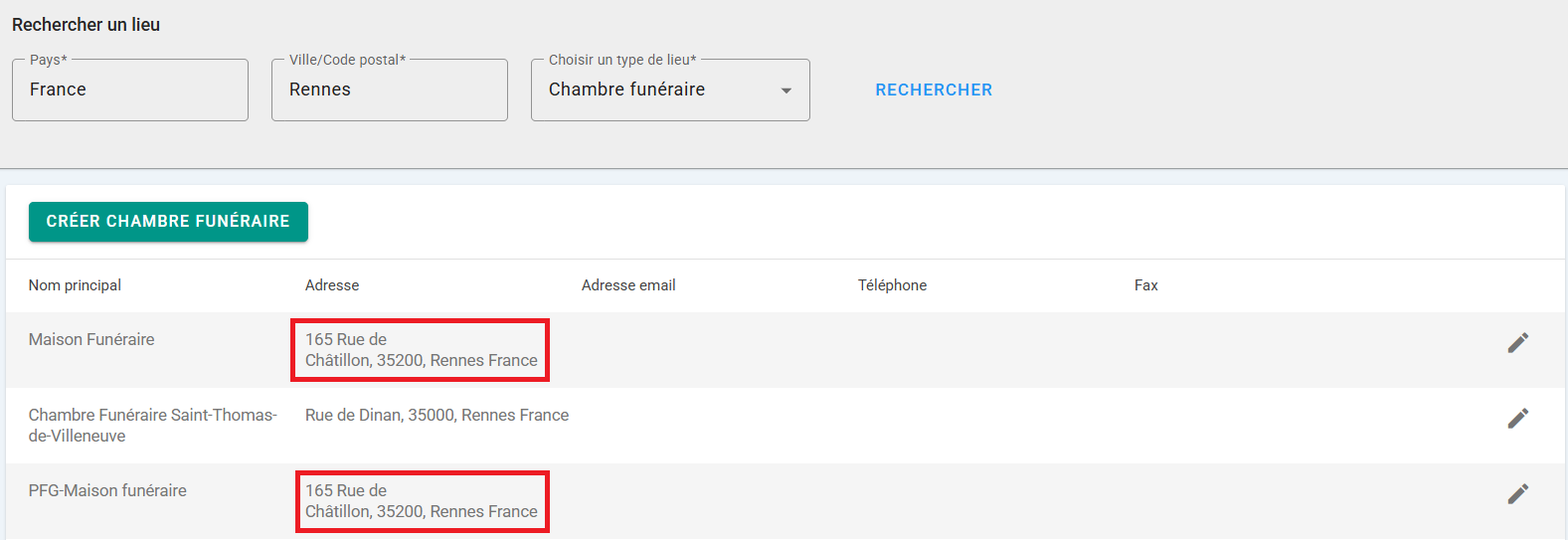Click Maison Funéraire's 165 Rue de Châtillon address
The image size is (1568, 540).
[x=421, y=350]
